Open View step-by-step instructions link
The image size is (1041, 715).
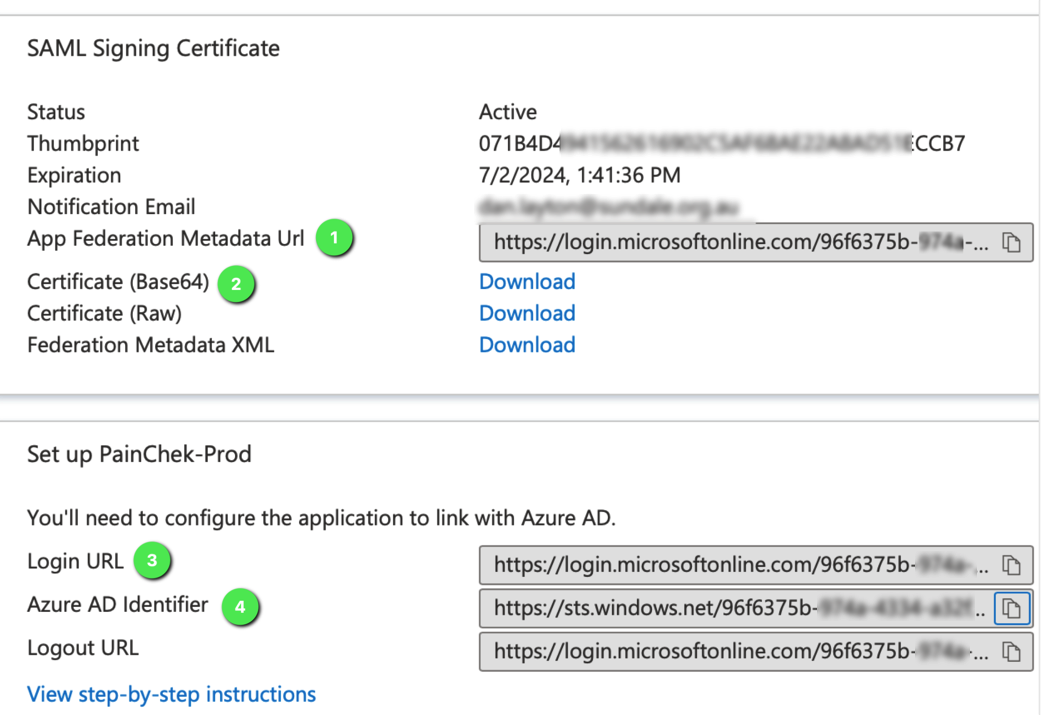(171, 694)
